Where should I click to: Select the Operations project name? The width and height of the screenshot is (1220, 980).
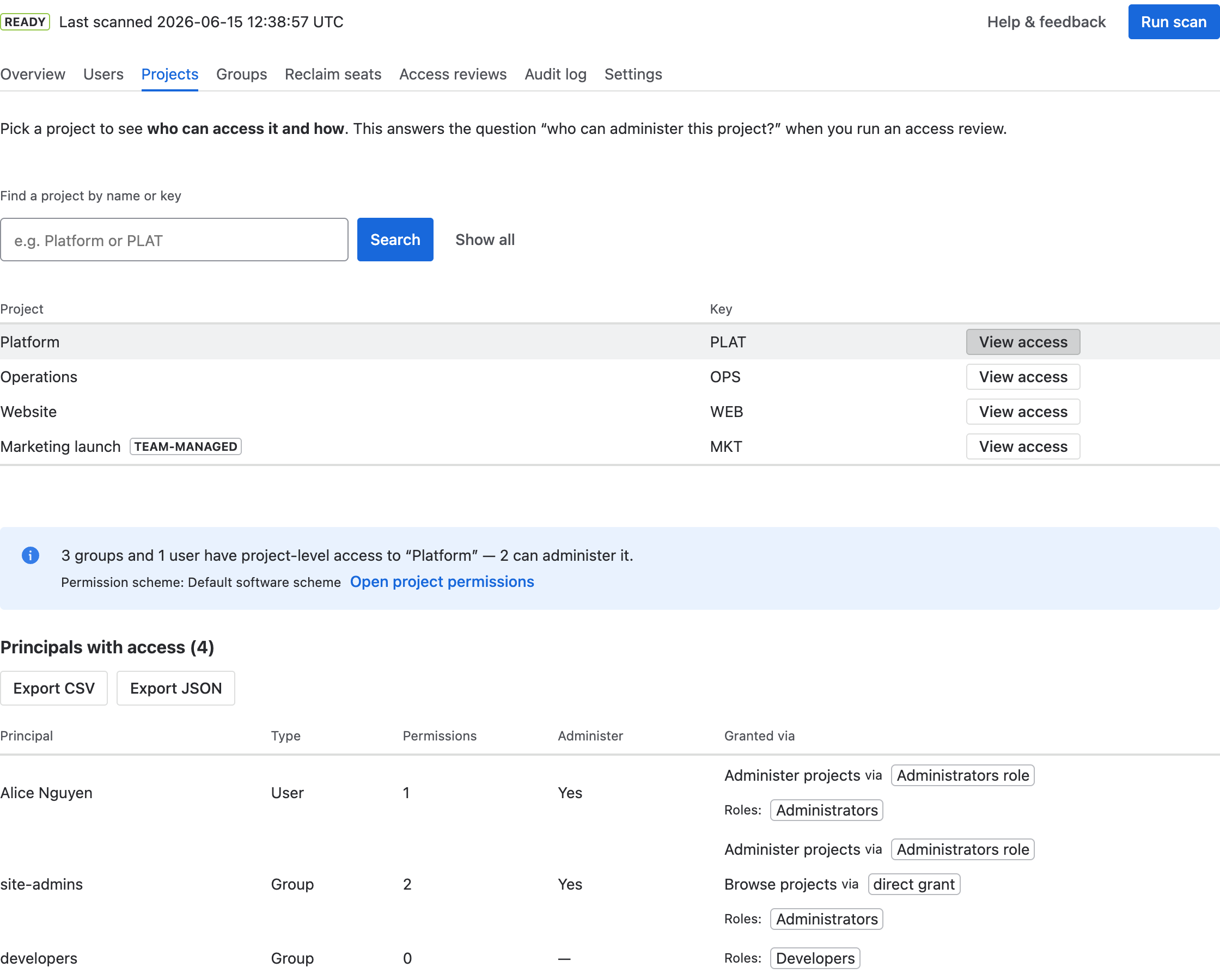point(39,377)
